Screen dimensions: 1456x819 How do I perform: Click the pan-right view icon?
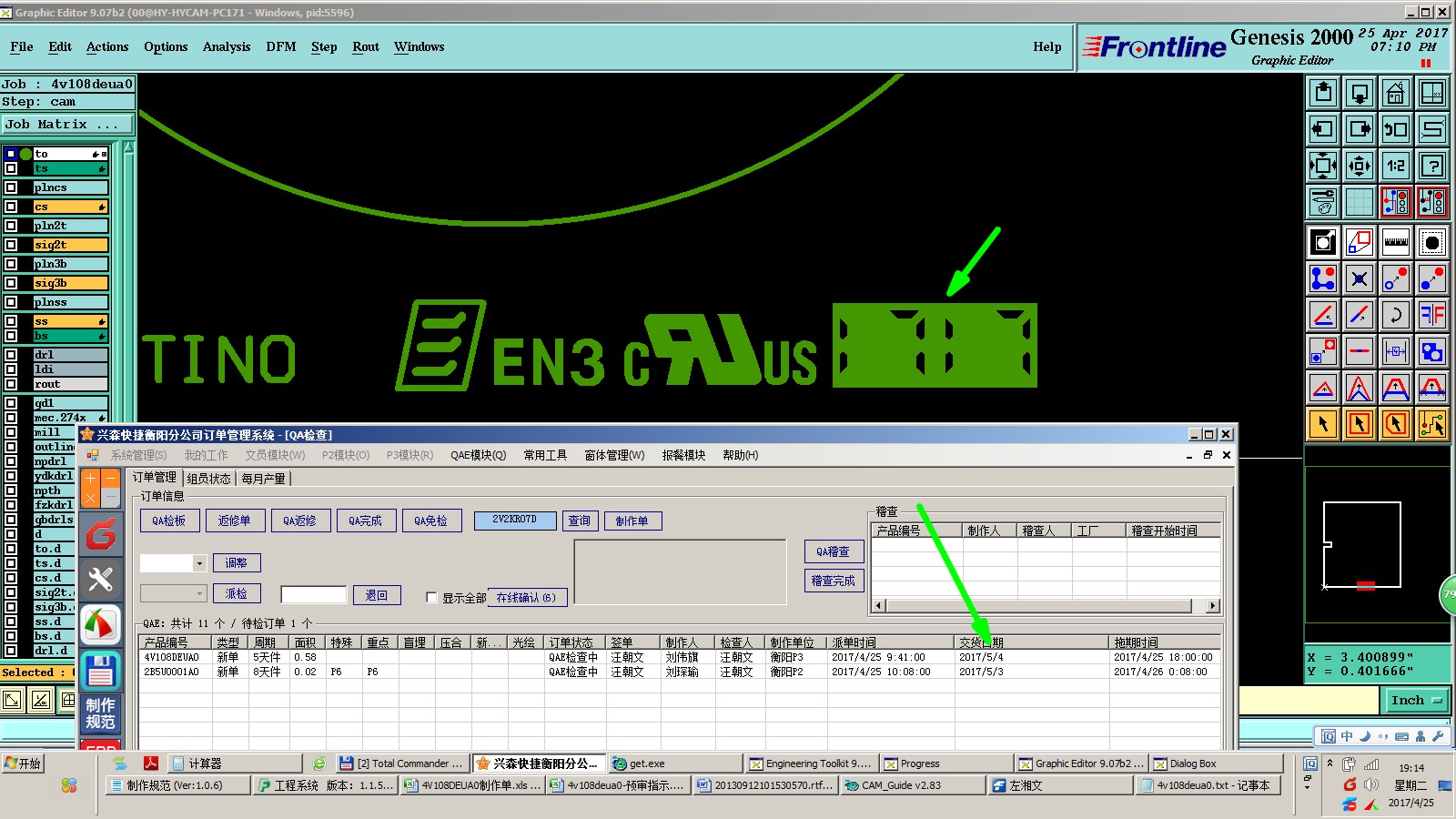pyautogui.click(x=1360, y=129)
